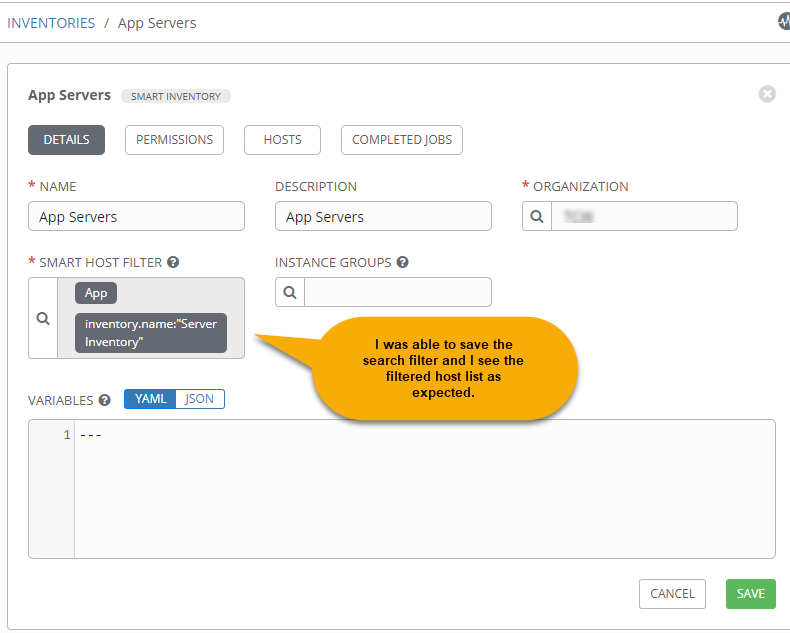Open the INVENTORIES breadcrumb link
The width and height of the screenshot is (790, 633).
point(51,23)
